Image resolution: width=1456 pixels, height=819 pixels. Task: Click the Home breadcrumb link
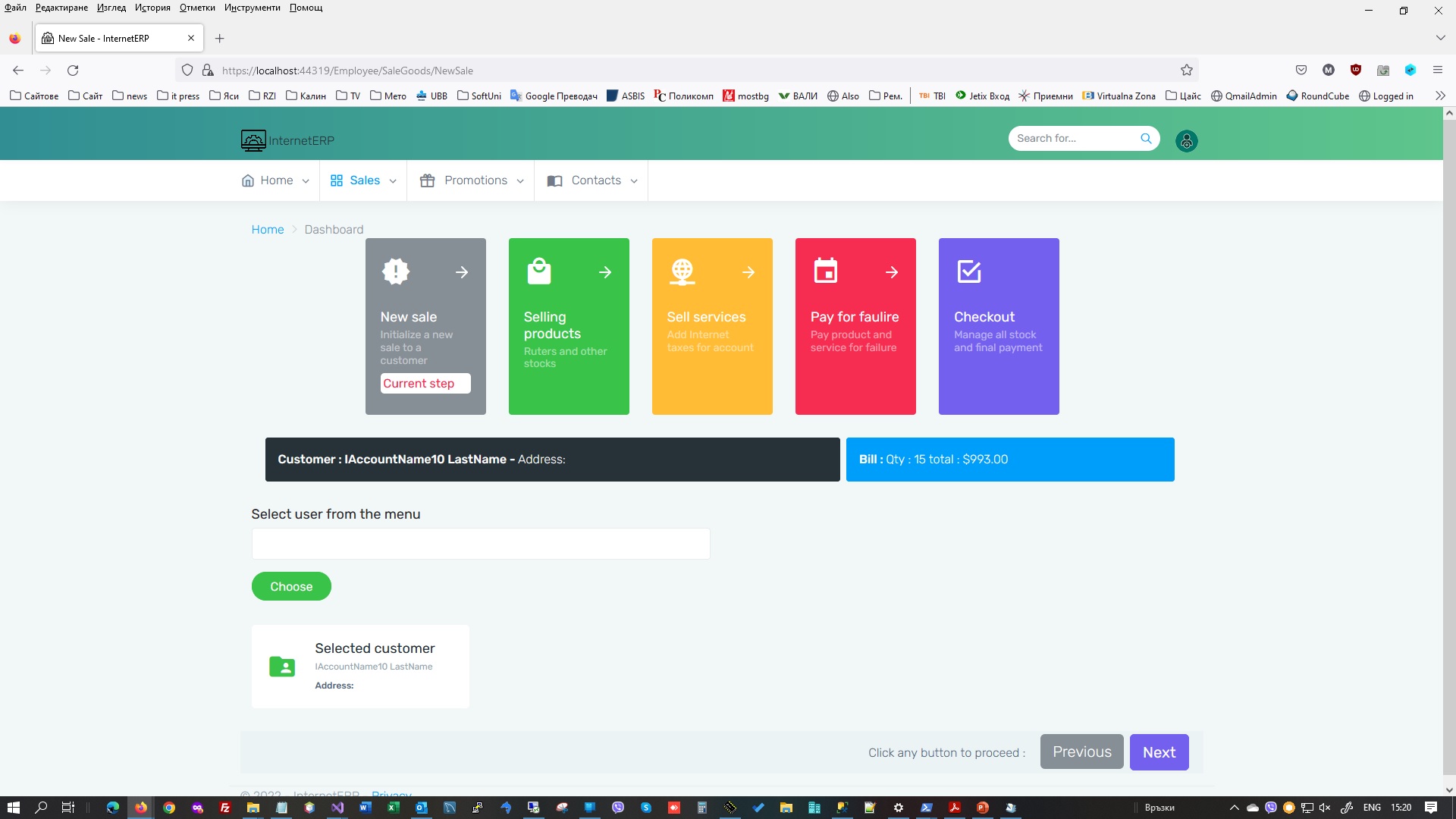click(268, 230)
